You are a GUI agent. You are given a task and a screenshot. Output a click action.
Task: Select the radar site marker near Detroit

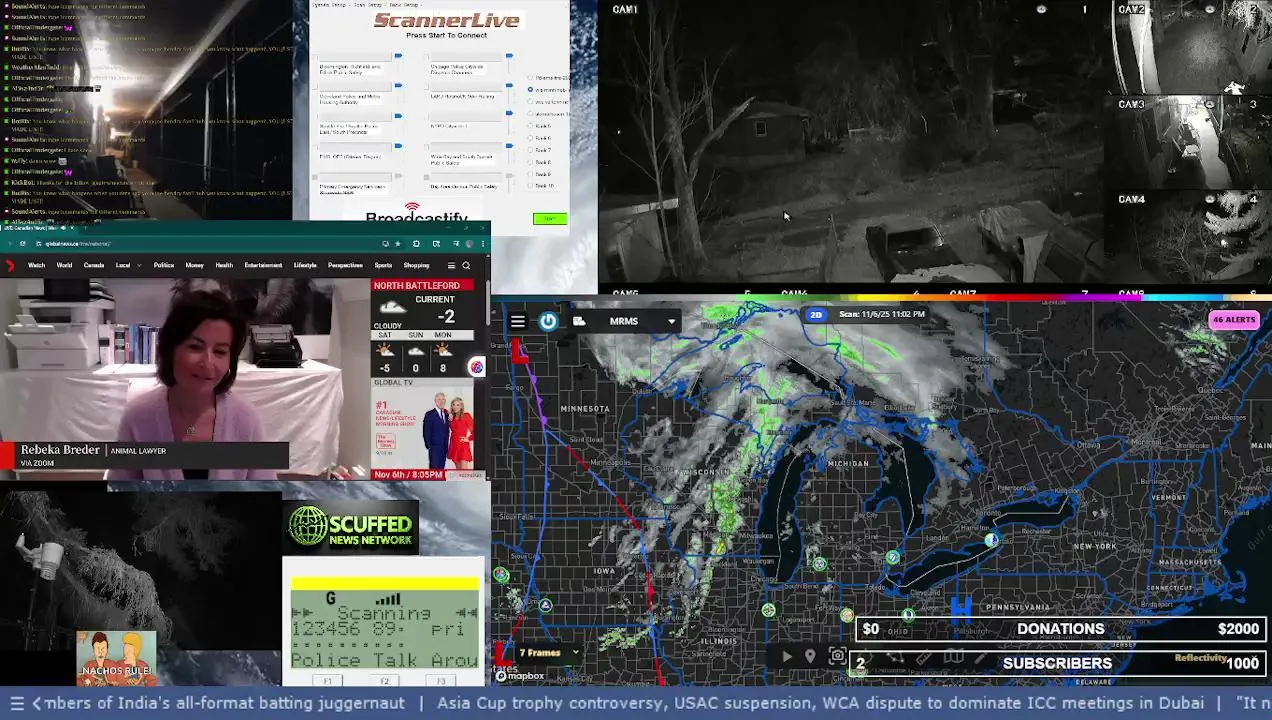coord(892,557)
